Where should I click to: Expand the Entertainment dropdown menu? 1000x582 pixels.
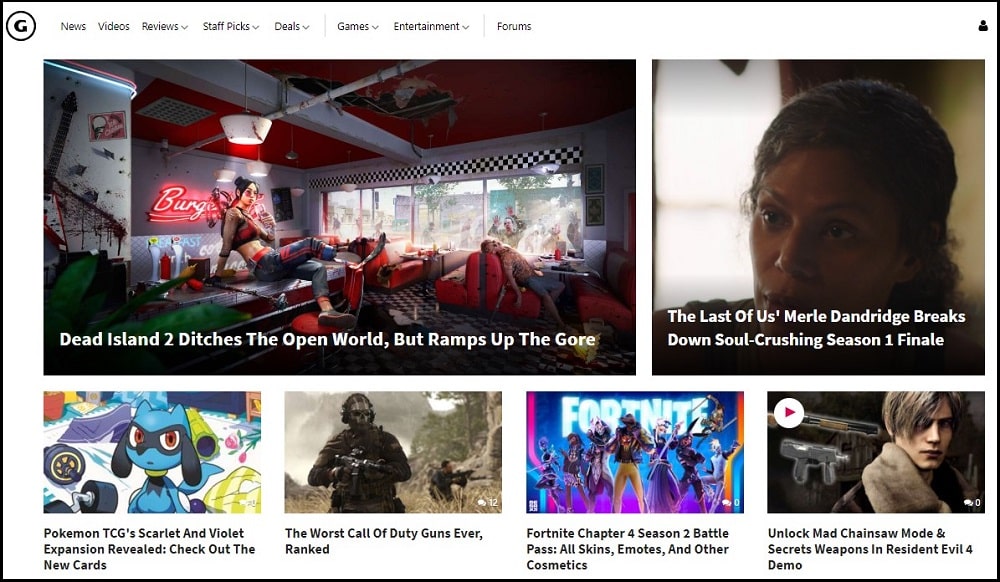[431, 26]
